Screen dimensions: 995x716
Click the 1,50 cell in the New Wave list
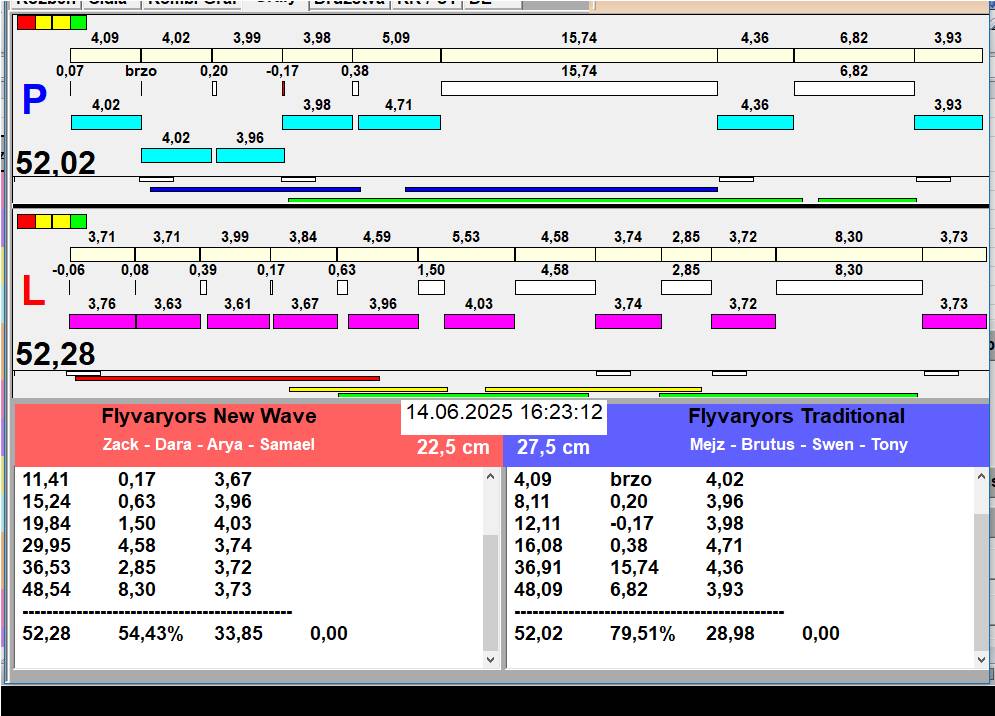tap(136, 523)
